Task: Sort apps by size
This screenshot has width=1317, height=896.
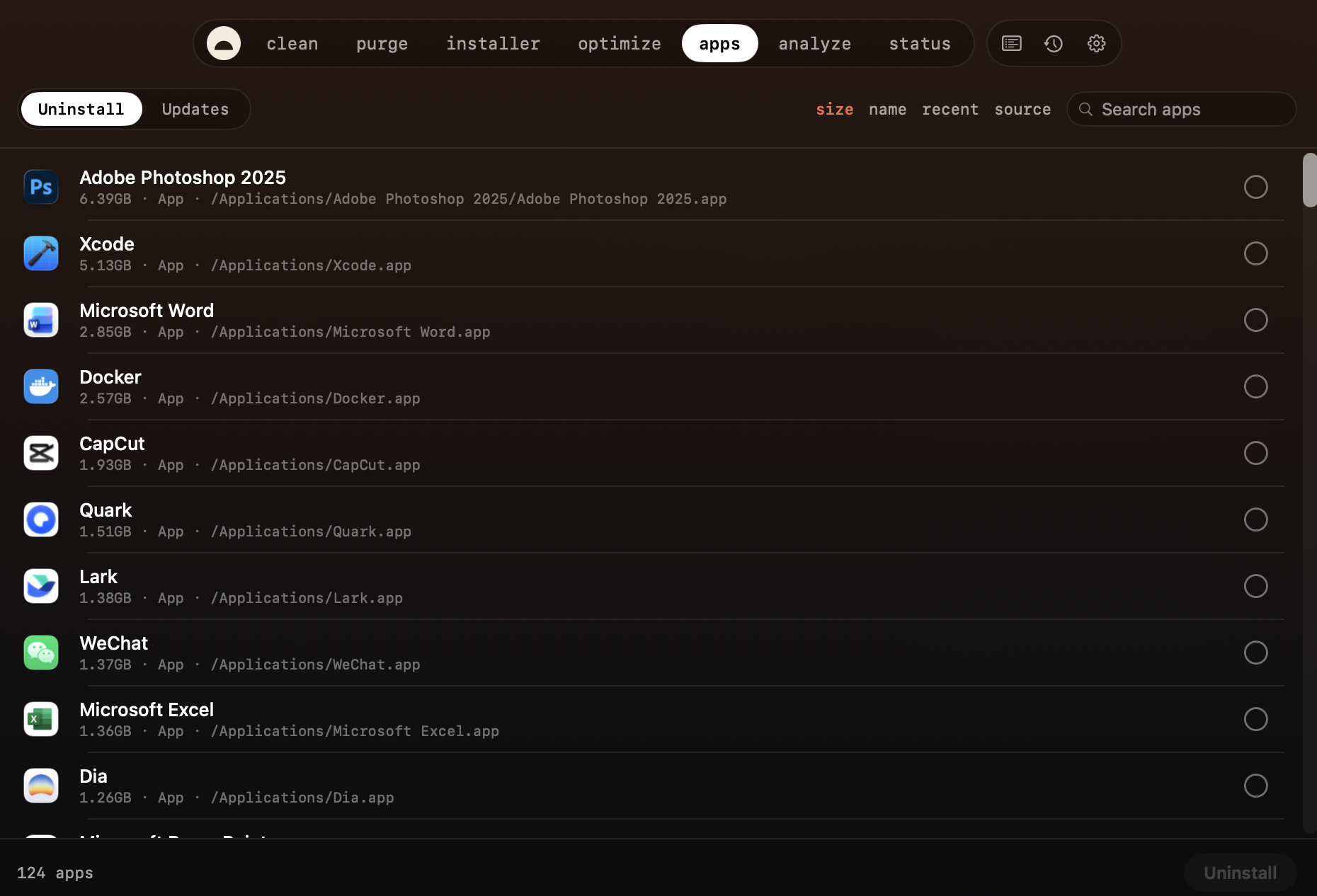Action: [x=835, y=109]
